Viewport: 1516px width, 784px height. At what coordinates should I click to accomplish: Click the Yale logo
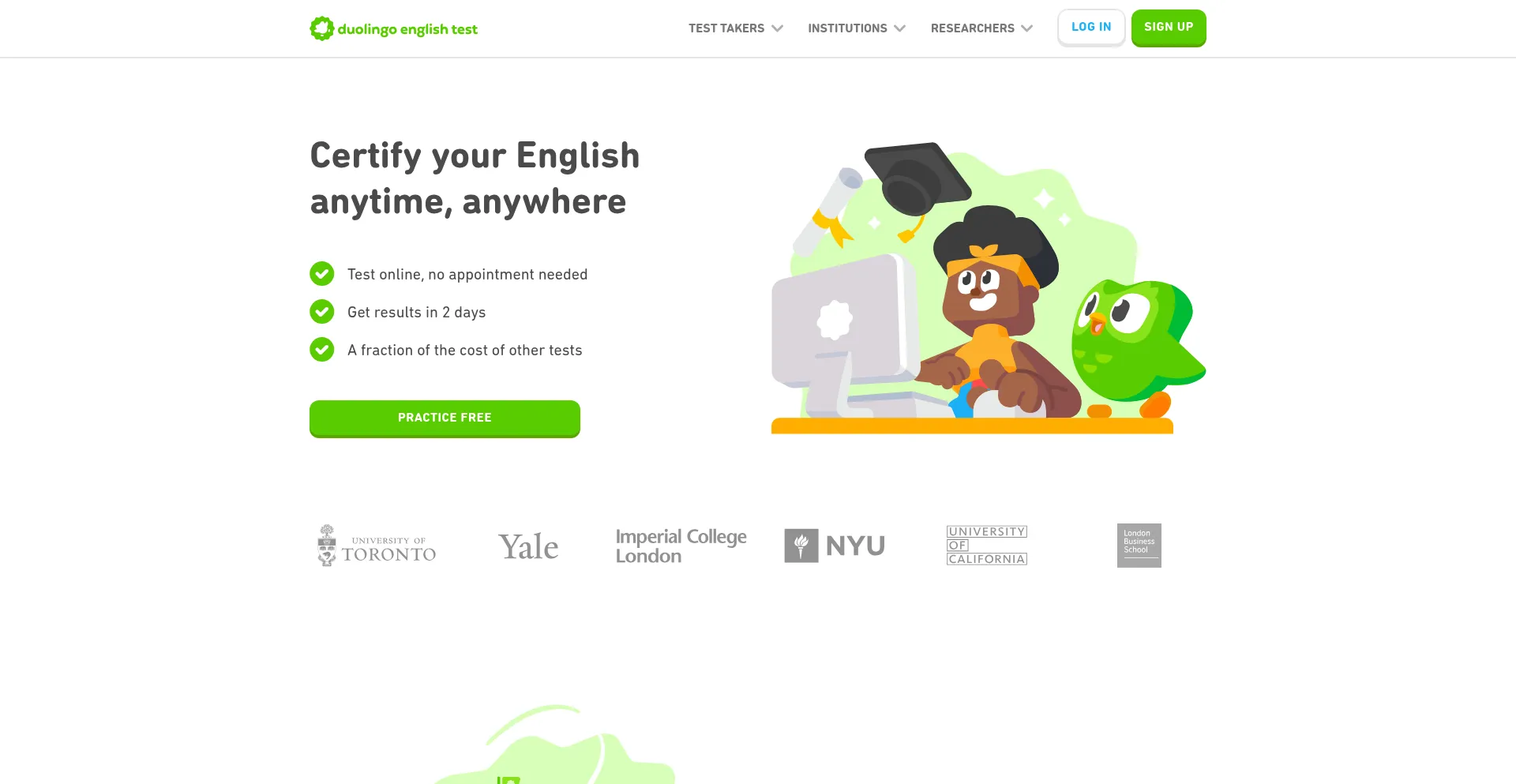528,546
